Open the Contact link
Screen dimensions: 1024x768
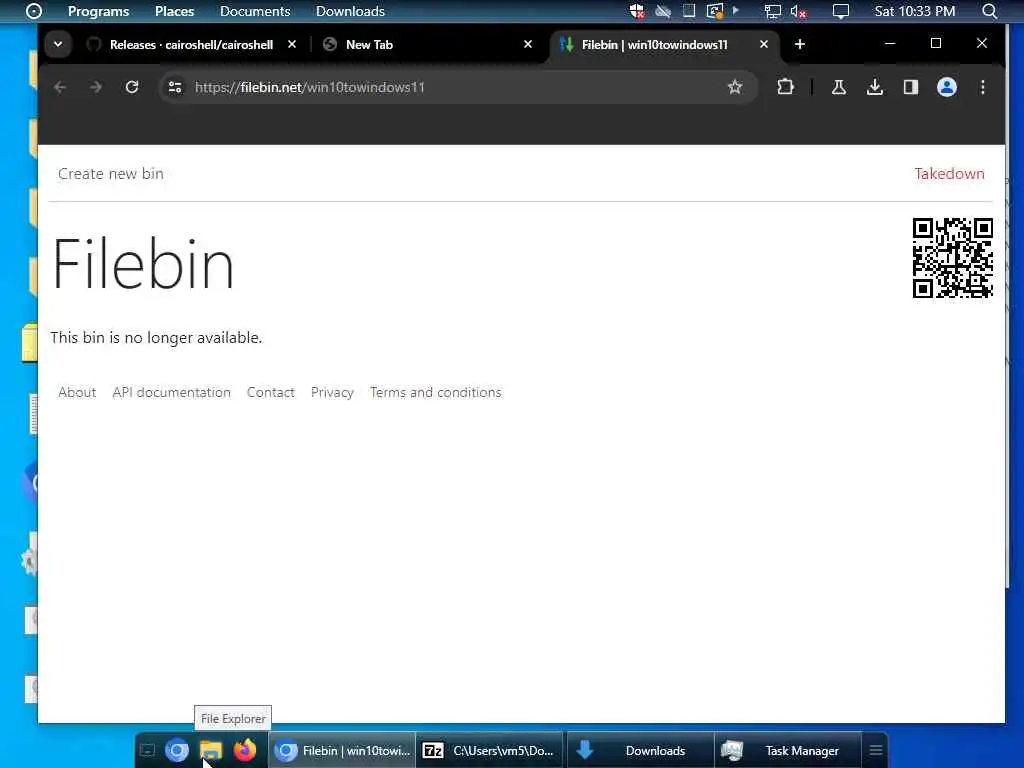click(270, 392)
